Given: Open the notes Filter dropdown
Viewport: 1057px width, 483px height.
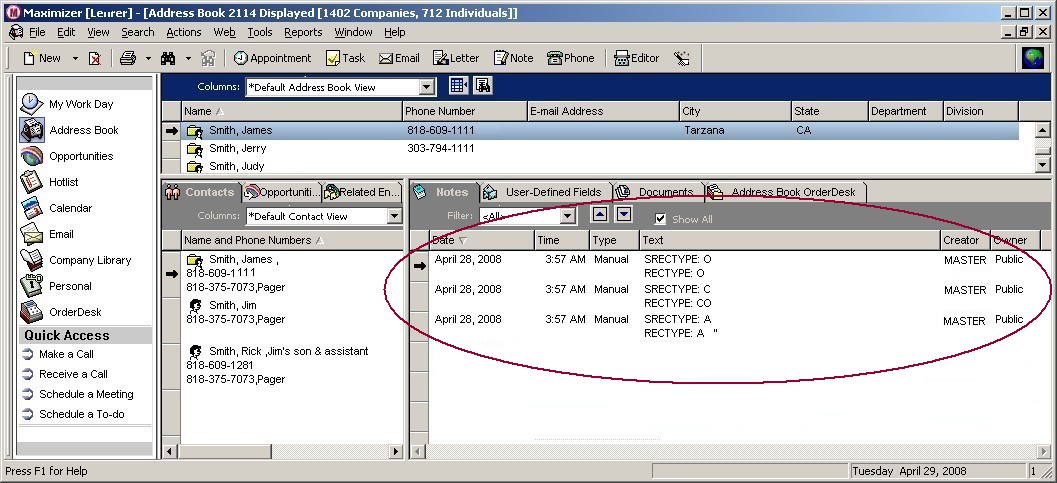Looking at the screenshot, I should pyautogui.click(x=568, y=216).
